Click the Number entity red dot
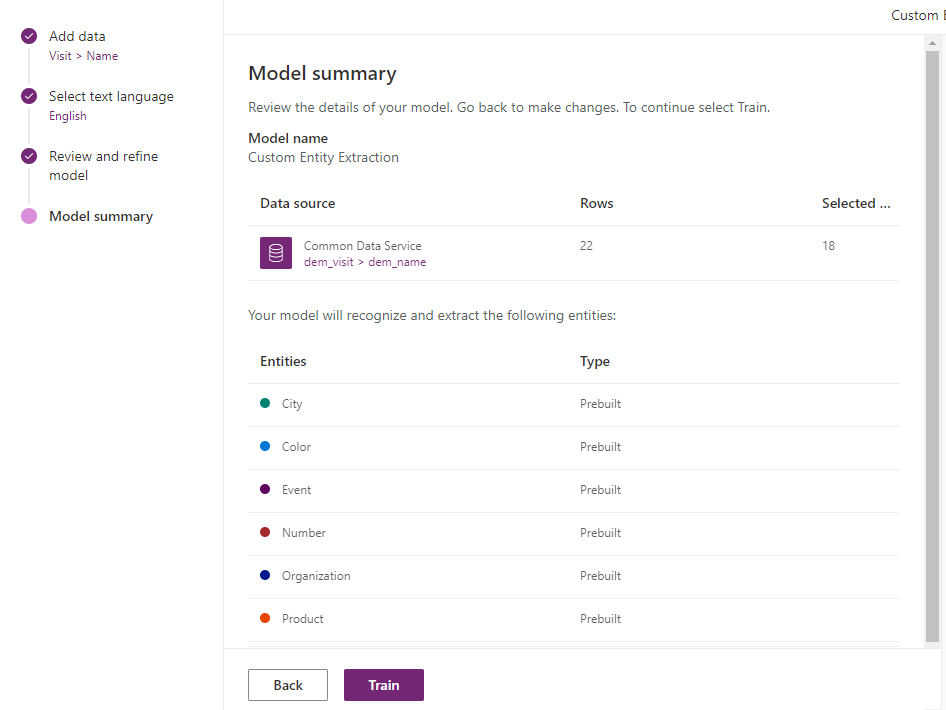The width and height of the screenshot is (946, 710). (x=265, y=532)
